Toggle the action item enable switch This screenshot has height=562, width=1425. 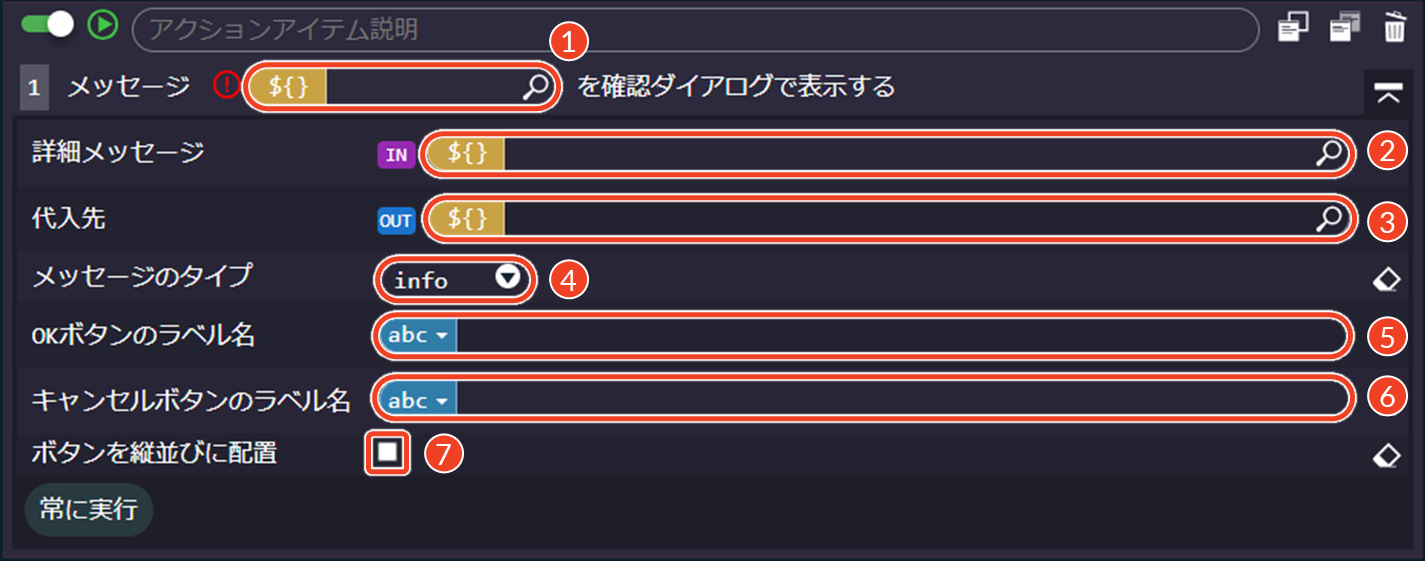coord(48,25)
